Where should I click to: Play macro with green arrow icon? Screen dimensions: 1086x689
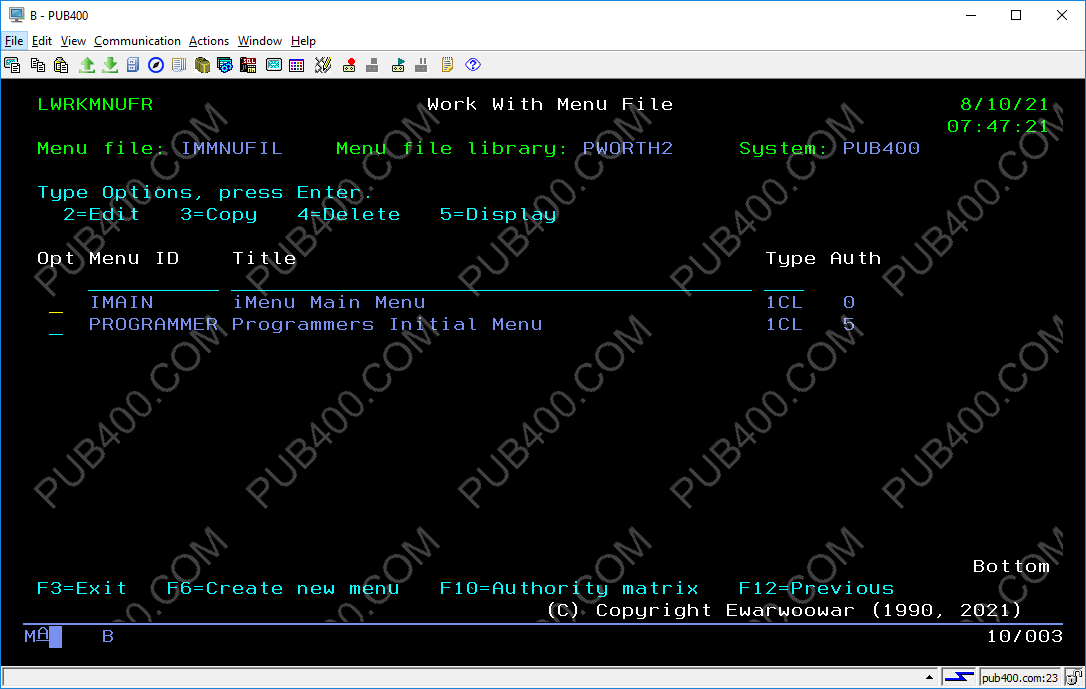398,65
